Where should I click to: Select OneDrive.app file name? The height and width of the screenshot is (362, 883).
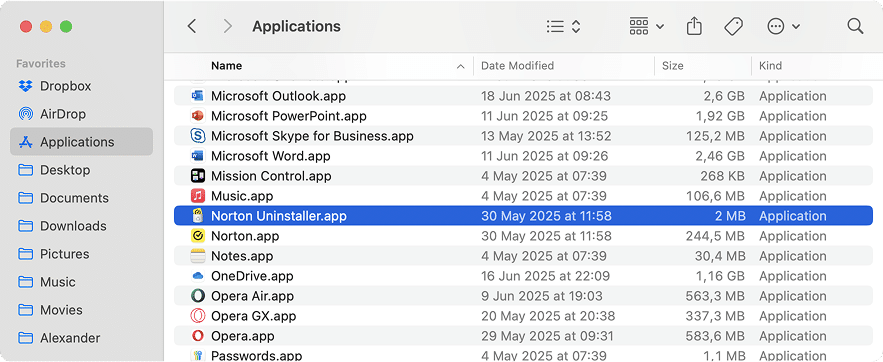click(x=252, y=276)
